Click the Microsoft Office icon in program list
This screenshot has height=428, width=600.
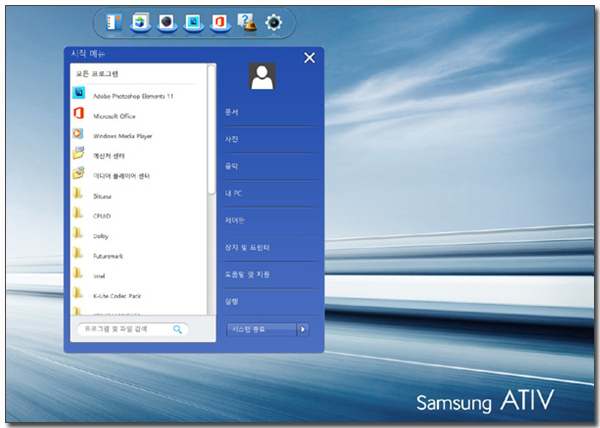tap(79, 113)
